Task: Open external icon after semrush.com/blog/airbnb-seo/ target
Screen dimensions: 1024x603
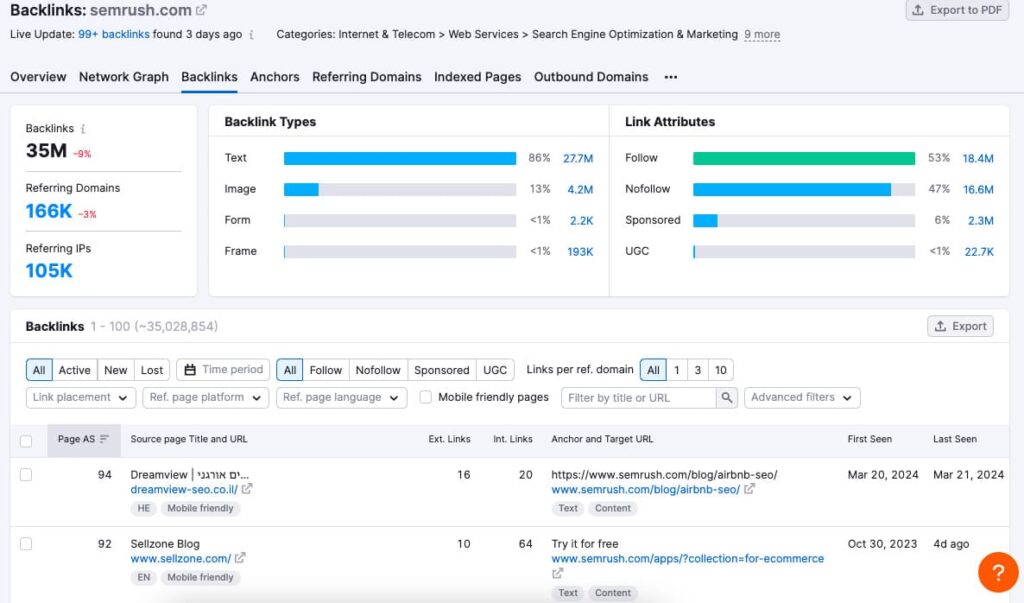Action: pos(749,489)
